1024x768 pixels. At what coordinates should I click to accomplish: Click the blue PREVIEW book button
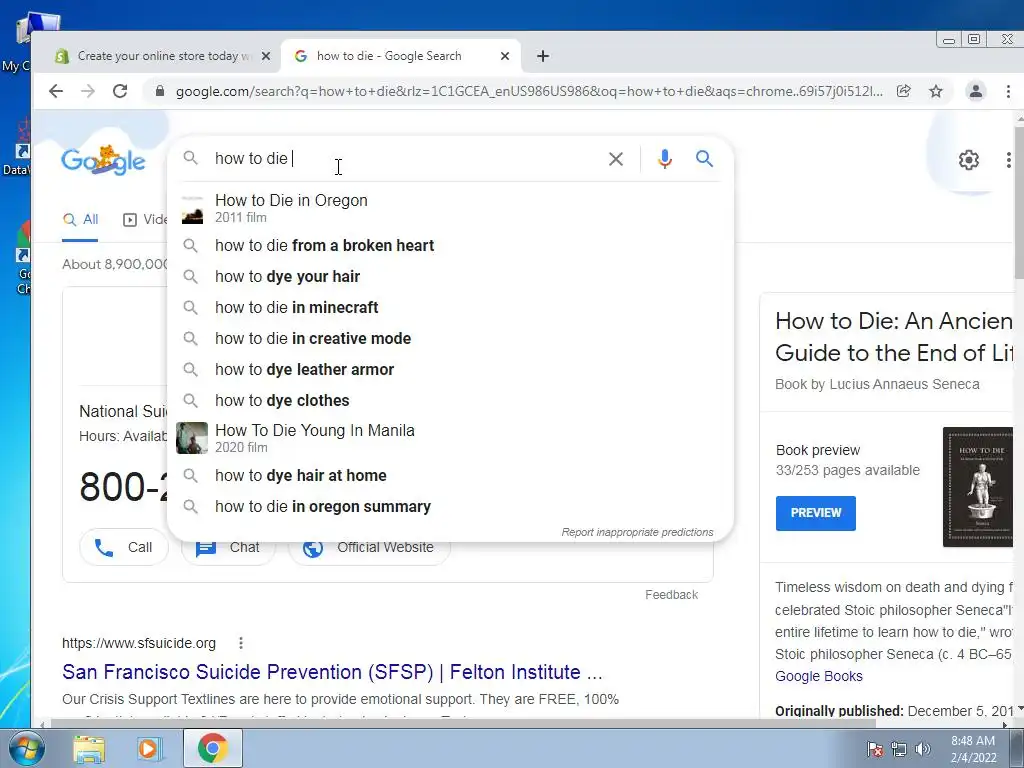[816, 513]
